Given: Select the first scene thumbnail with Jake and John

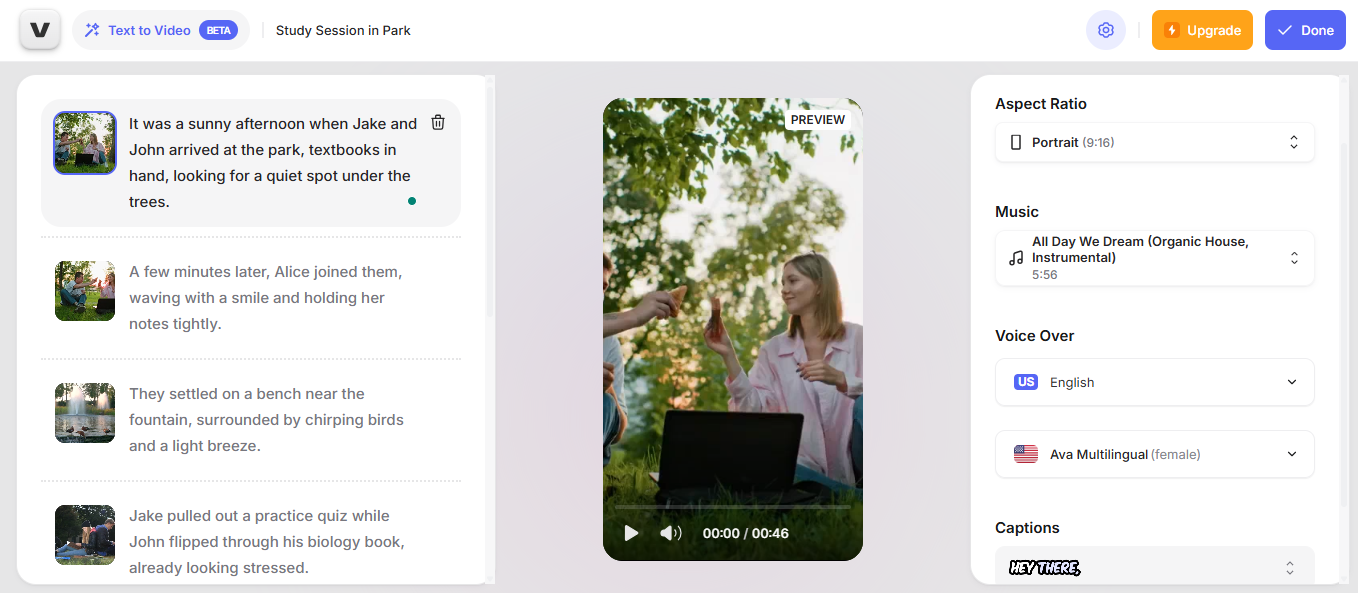Looking at the screenshot, I should pos(84,143).
